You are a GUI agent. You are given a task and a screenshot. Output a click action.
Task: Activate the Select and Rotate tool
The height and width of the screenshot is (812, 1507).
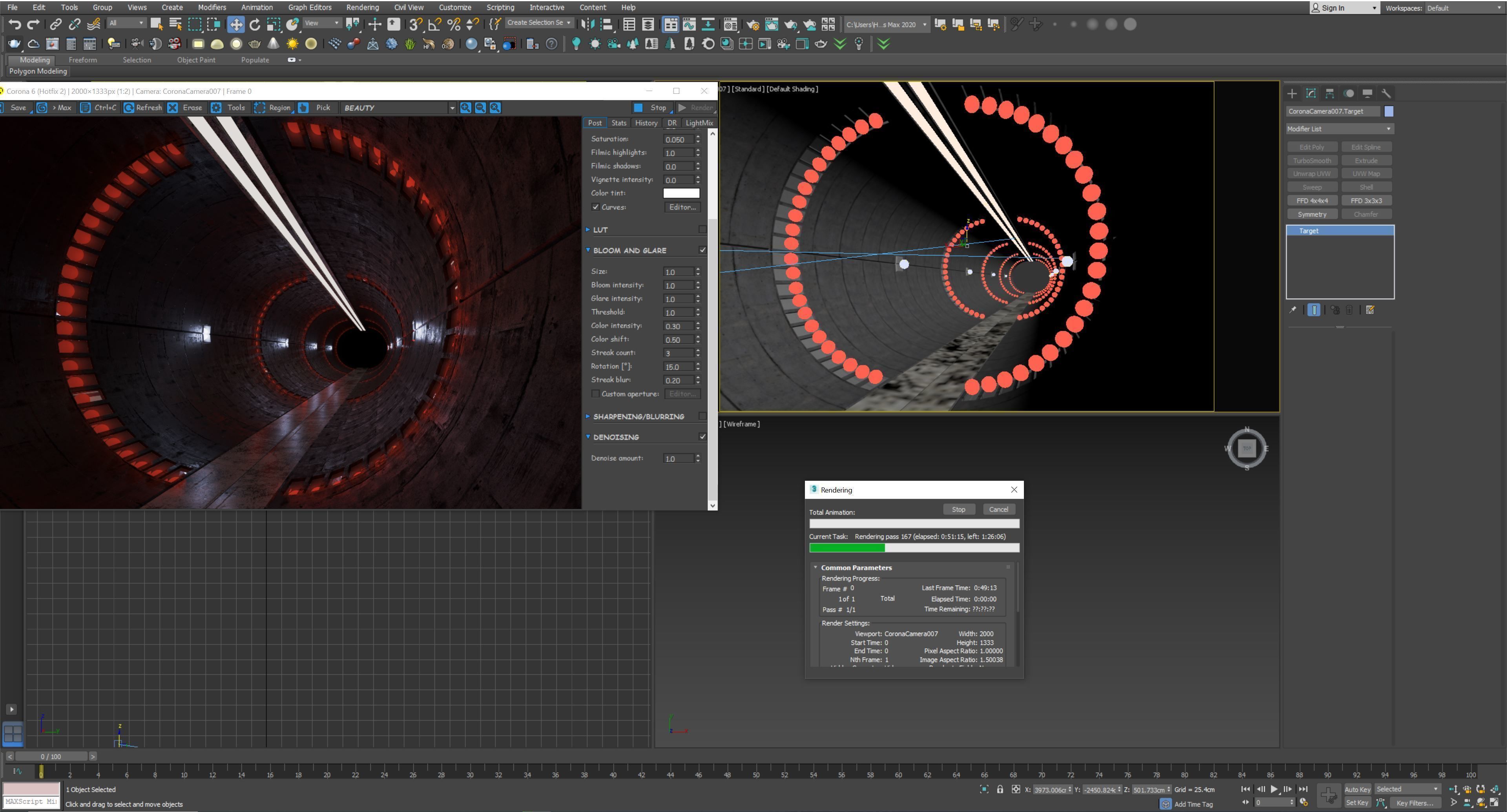(x=254, y=24)
